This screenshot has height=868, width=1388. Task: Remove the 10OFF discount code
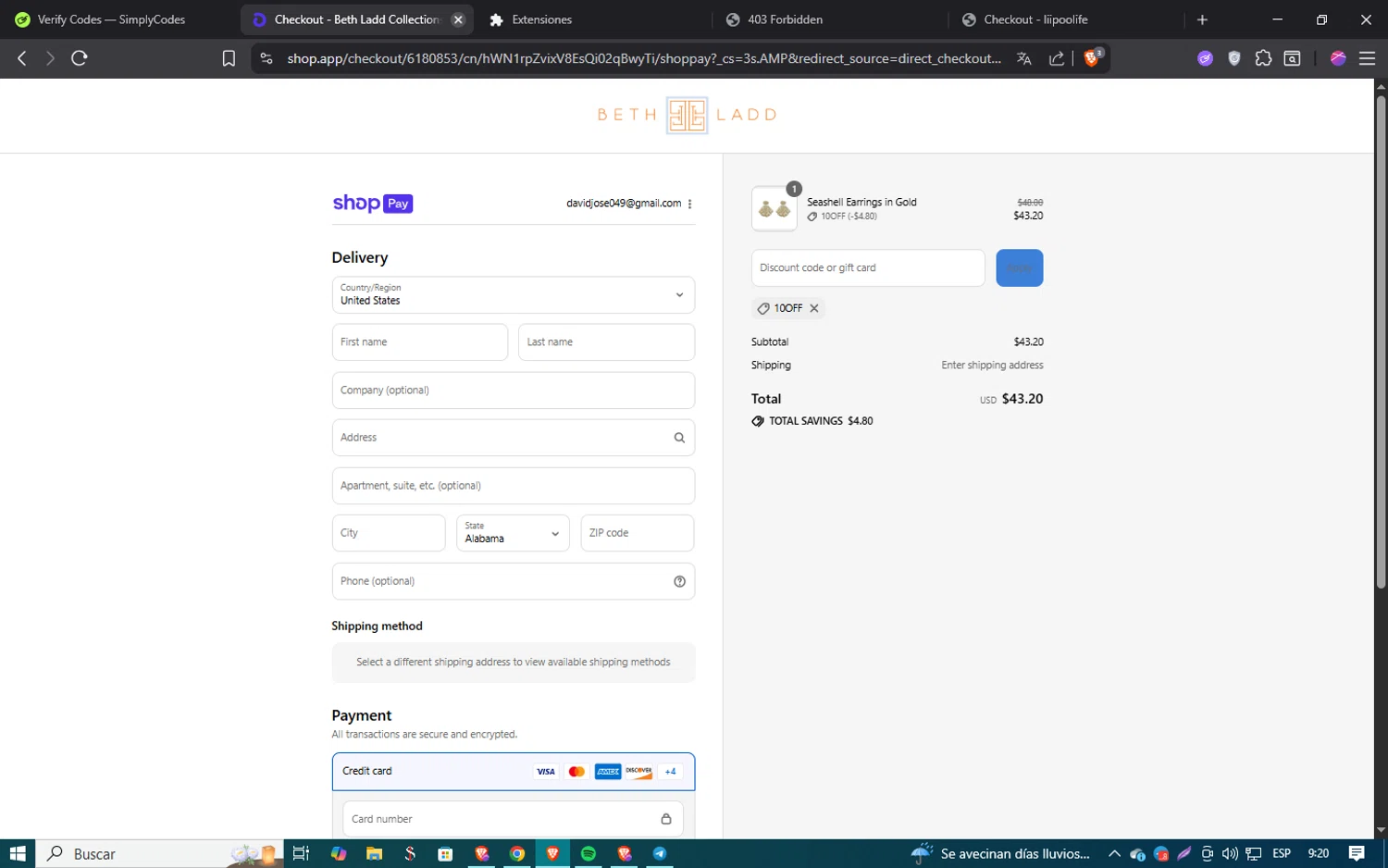point(814,308)
